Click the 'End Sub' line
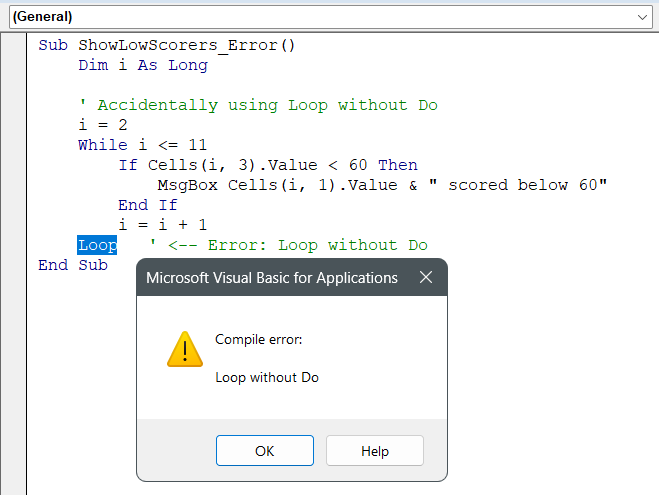 (x=73, y=265)
